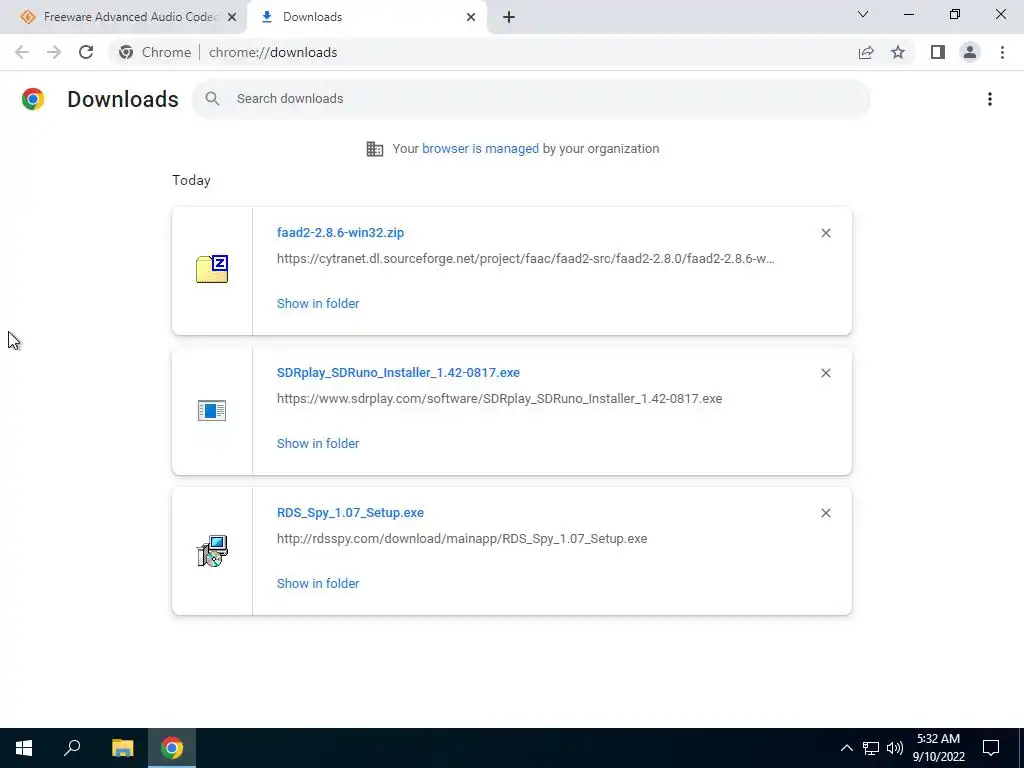
Task: Open the Downloads page more actions menu
Action: [989, 99]
